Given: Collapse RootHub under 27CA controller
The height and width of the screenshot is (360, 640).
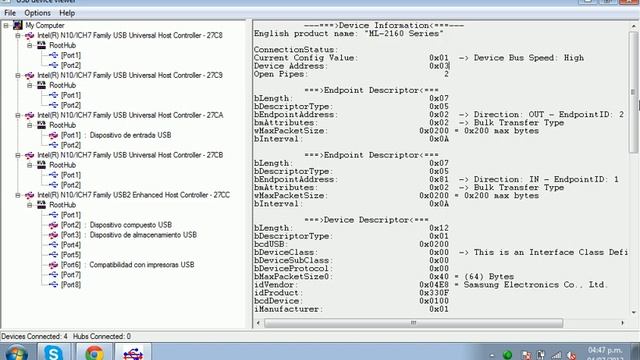Looking at the screenshot, I should point(30,125).
